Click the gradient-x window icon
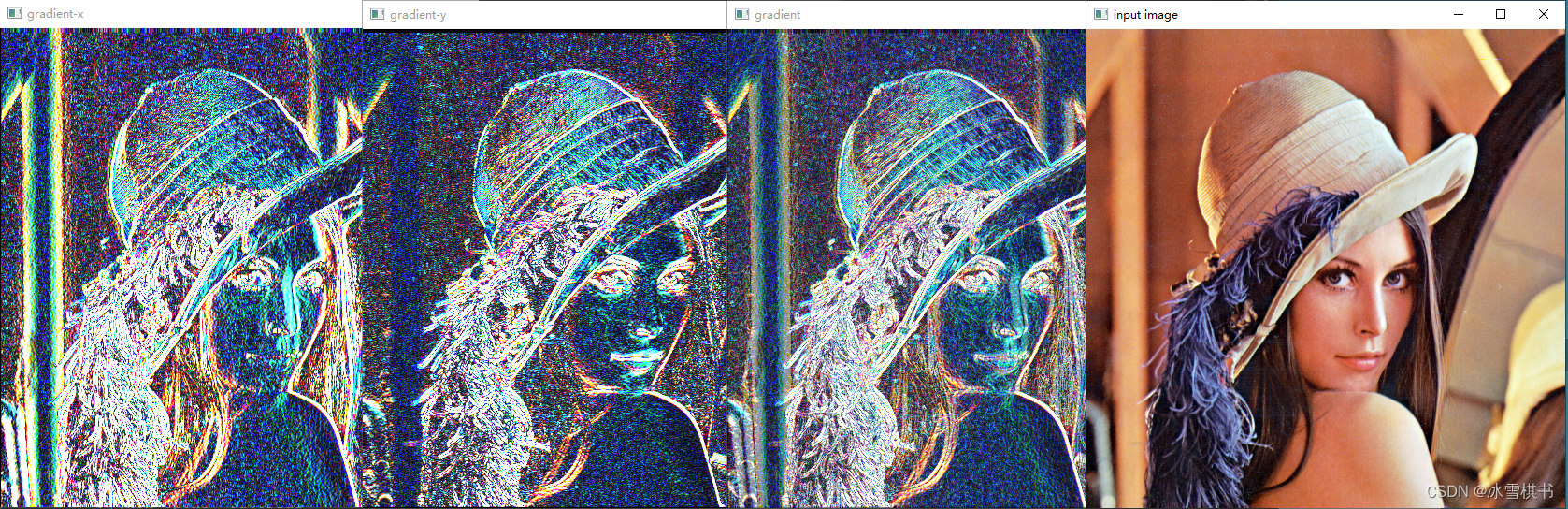 coord(14,14)
